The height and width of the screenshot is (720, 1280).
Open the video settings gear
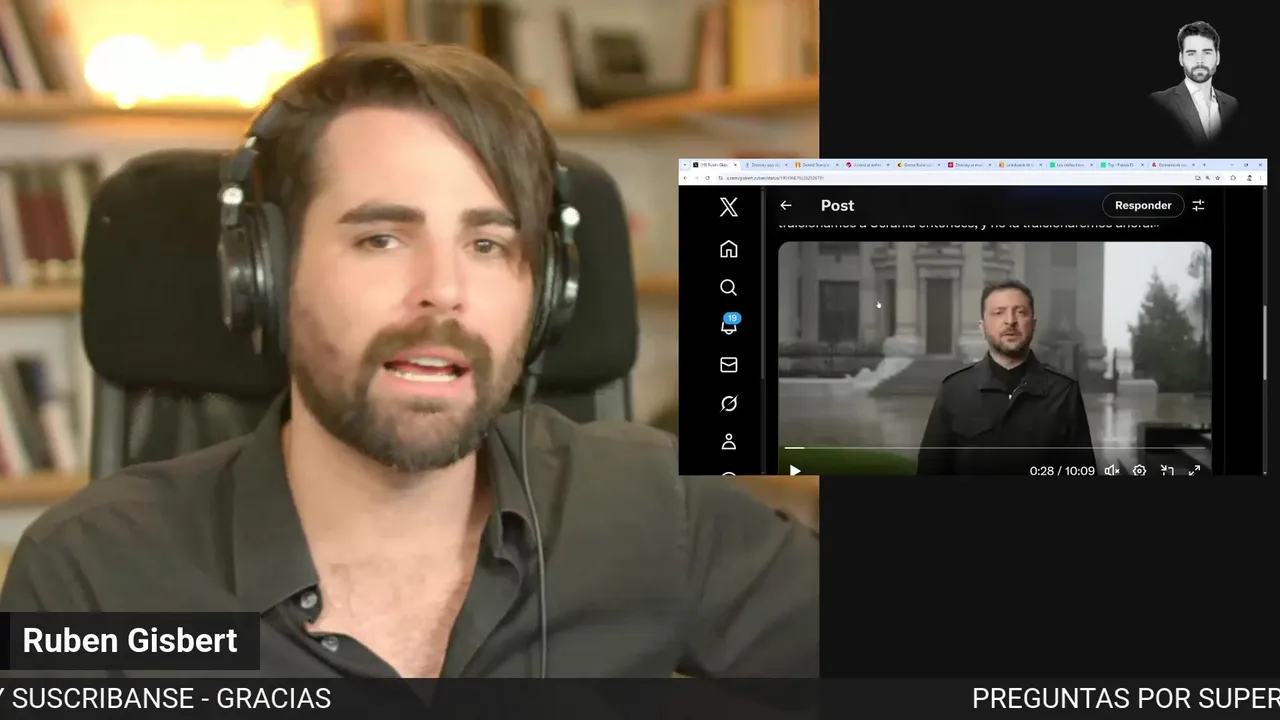pos(1139,470)
